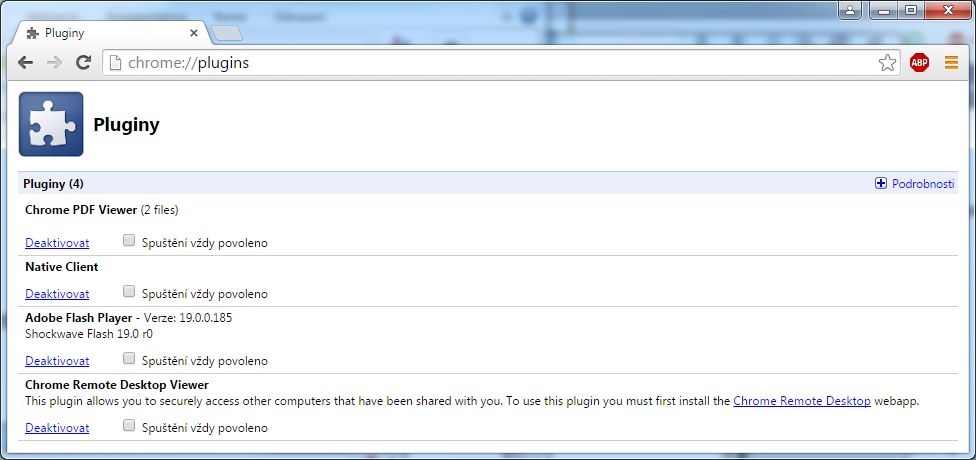Screen dimensions: 976x460
Task: Check always allowed for Chrome Remote Desktop Viewer
Action: point(129,425)
